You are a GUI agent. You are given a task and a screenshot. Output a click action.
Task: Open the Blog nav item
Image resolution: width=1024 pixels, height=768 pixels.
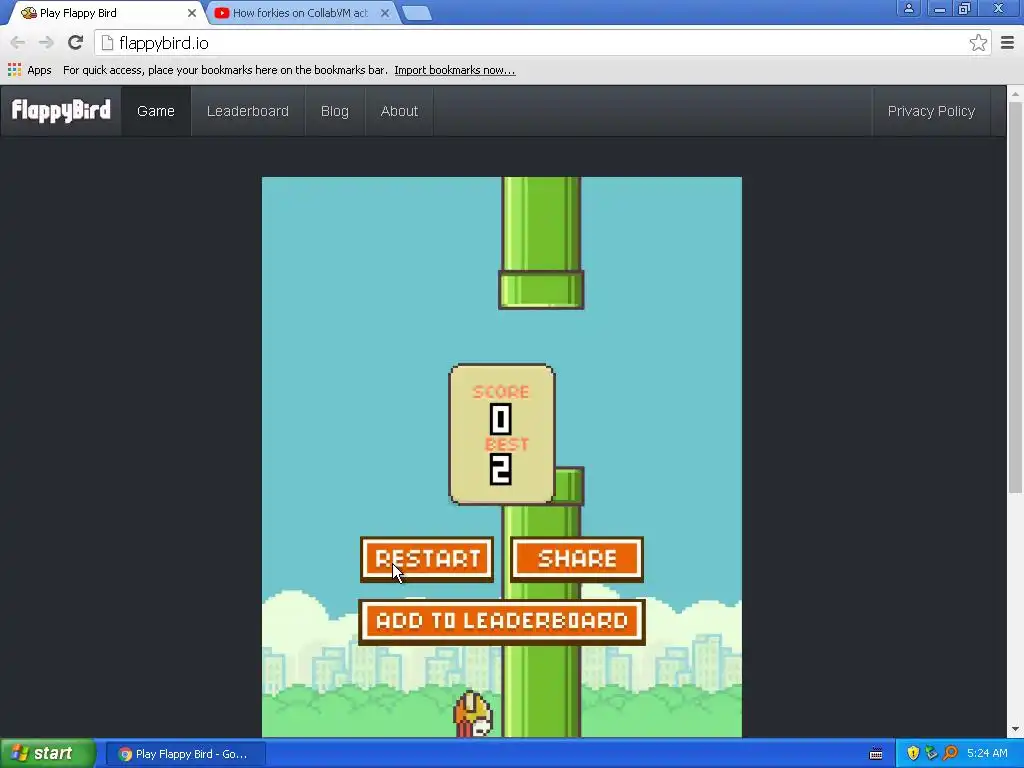click(334, 111)
